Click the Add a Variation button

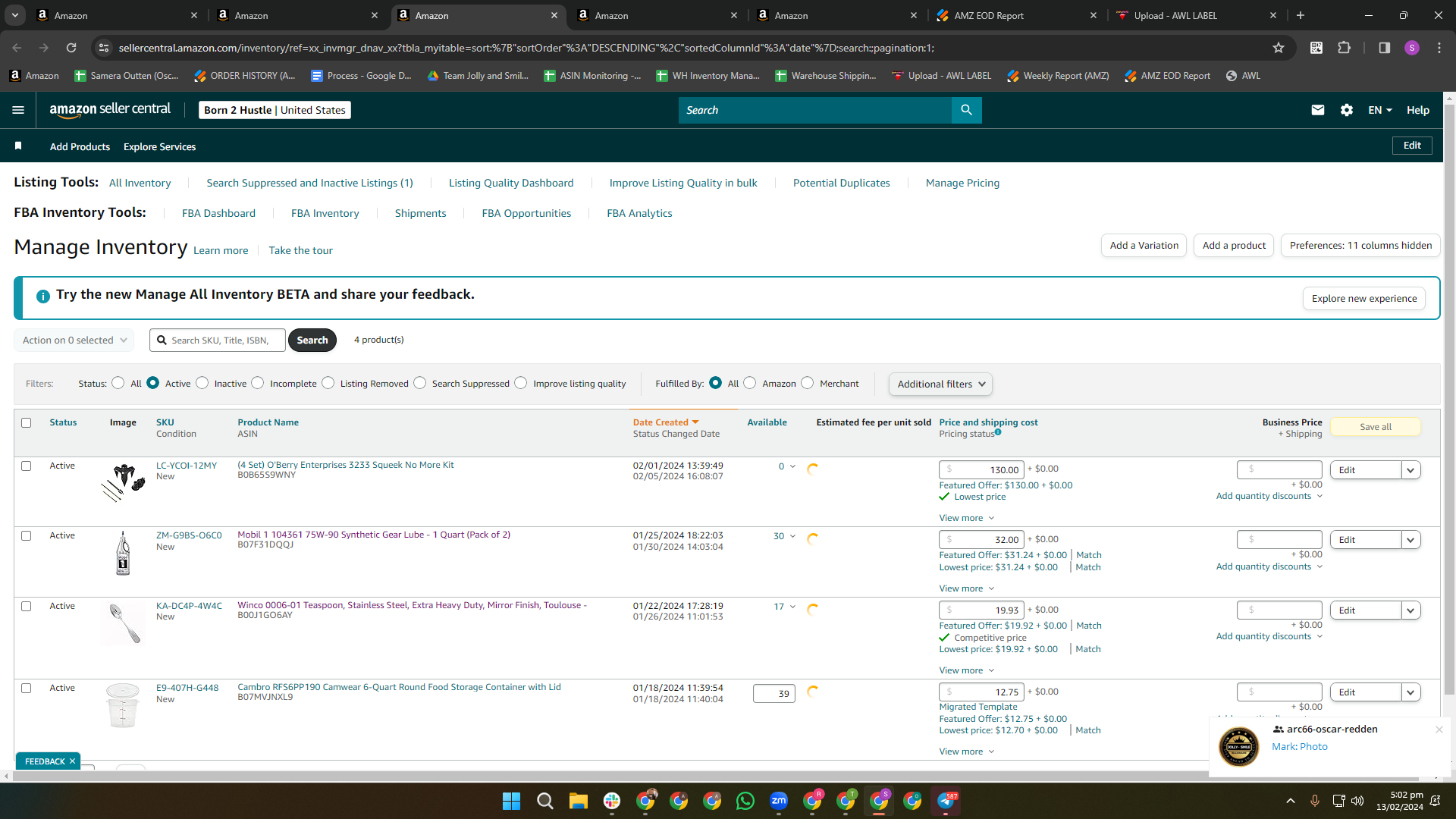[x=1144, y=246]
